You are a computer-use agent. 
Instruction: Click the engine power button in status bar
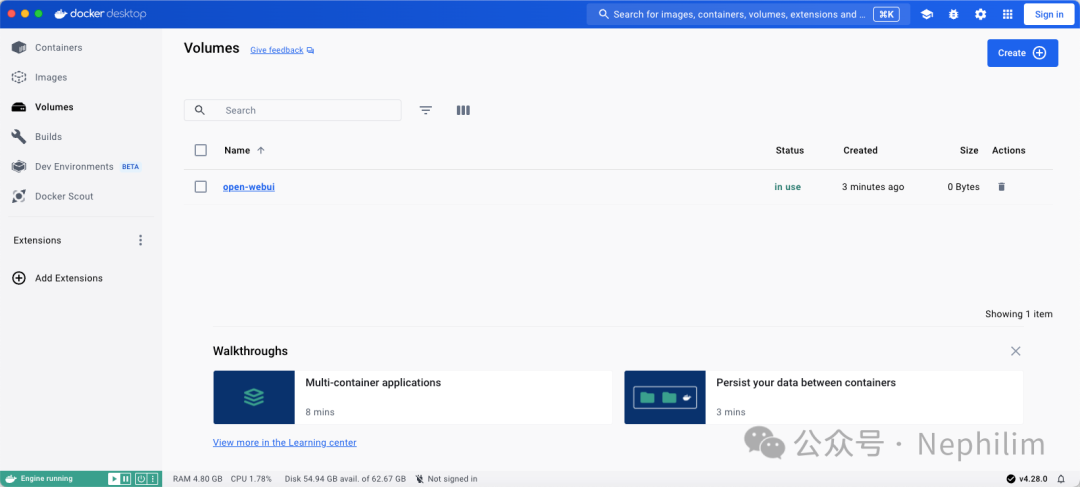141,479
